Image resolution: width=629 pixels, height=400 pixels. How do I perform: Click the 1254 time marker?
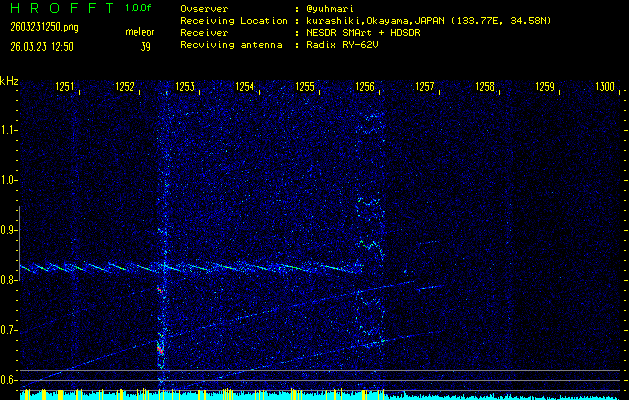point(245,86)
